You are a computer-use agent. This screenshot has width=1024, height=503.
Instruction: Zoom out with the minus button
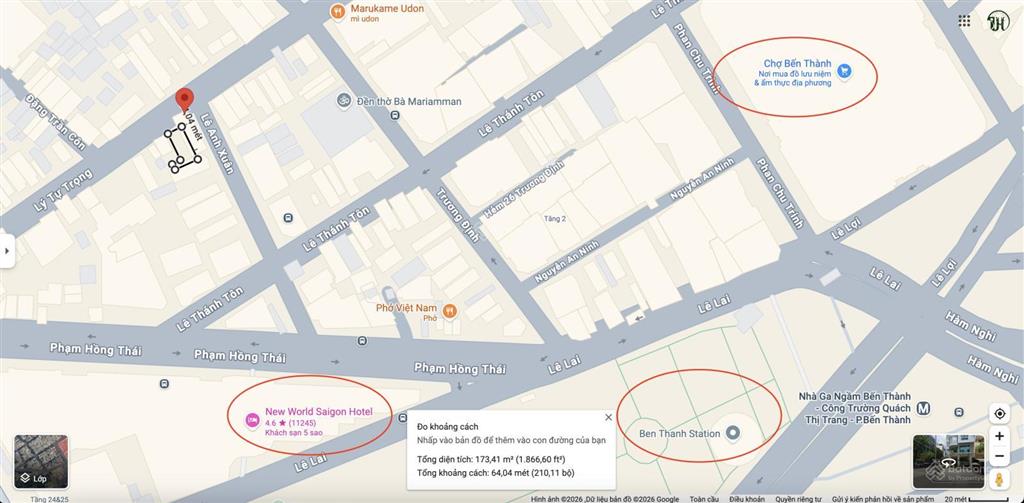999,456
